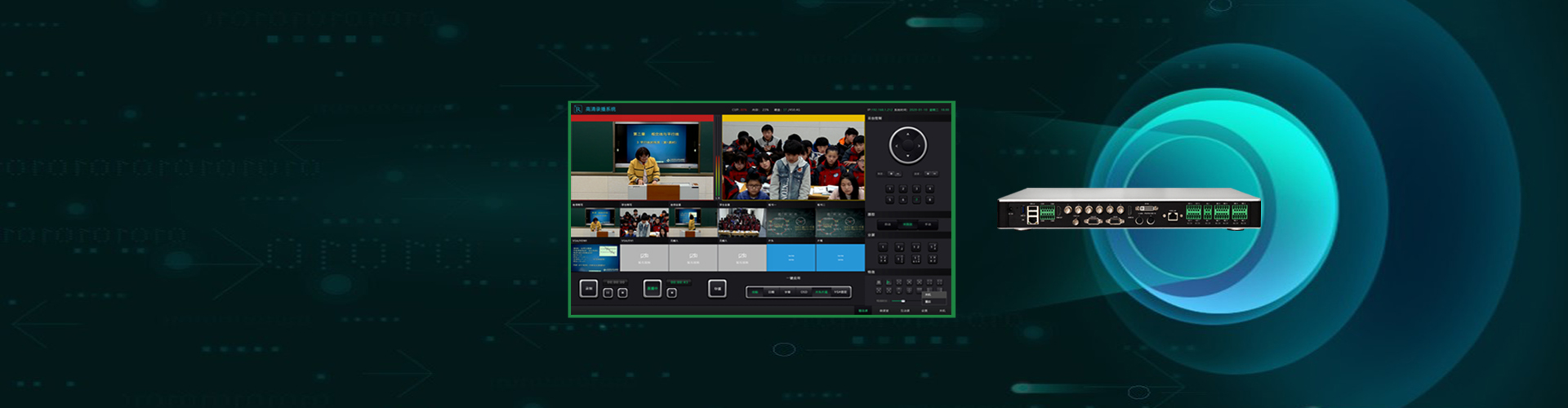Recall camera preset number 1
The height and width of the screenshot is (408, 1568).
[x=889, y=188]
